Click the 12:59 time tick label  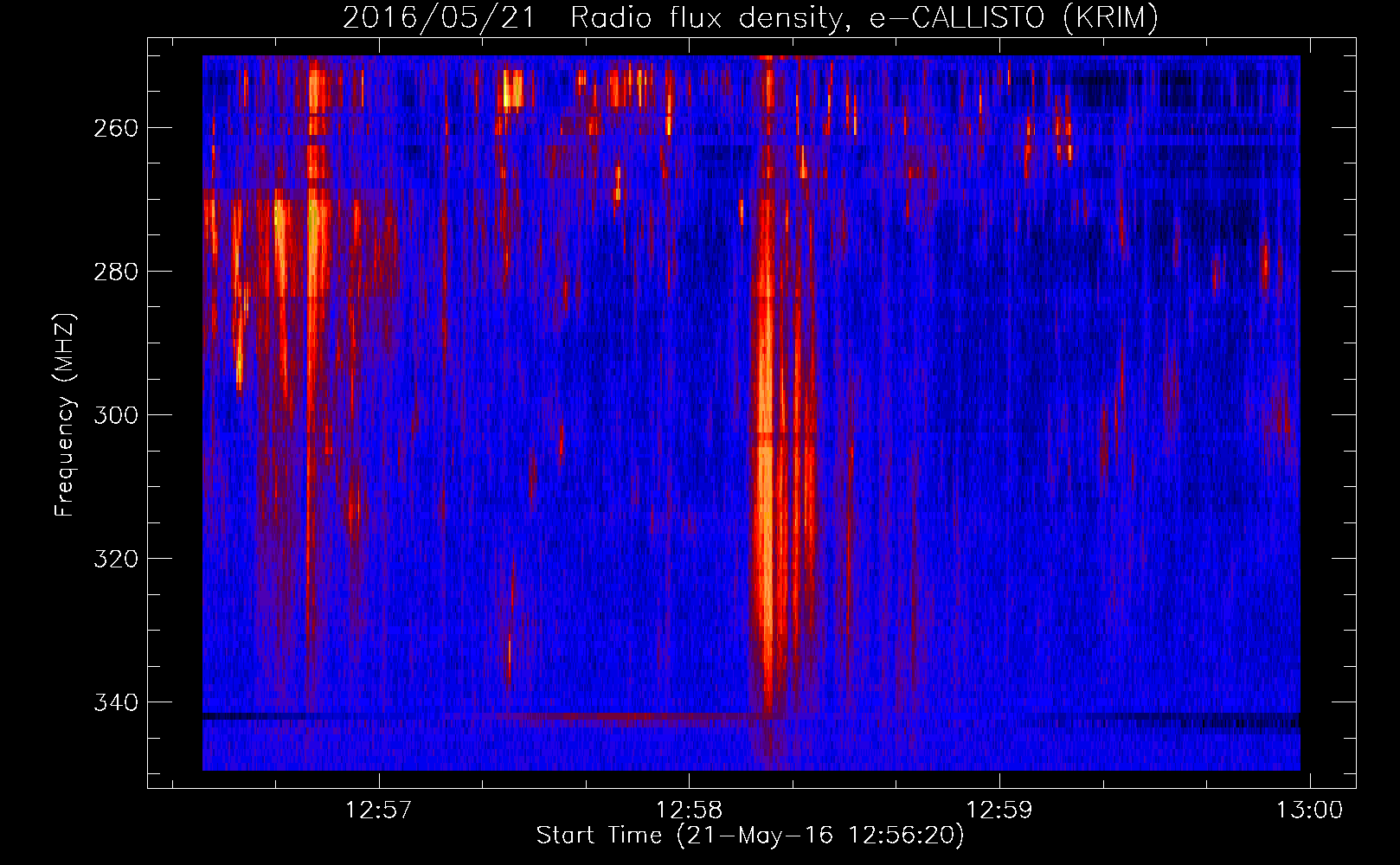click(x=999, y=811)
